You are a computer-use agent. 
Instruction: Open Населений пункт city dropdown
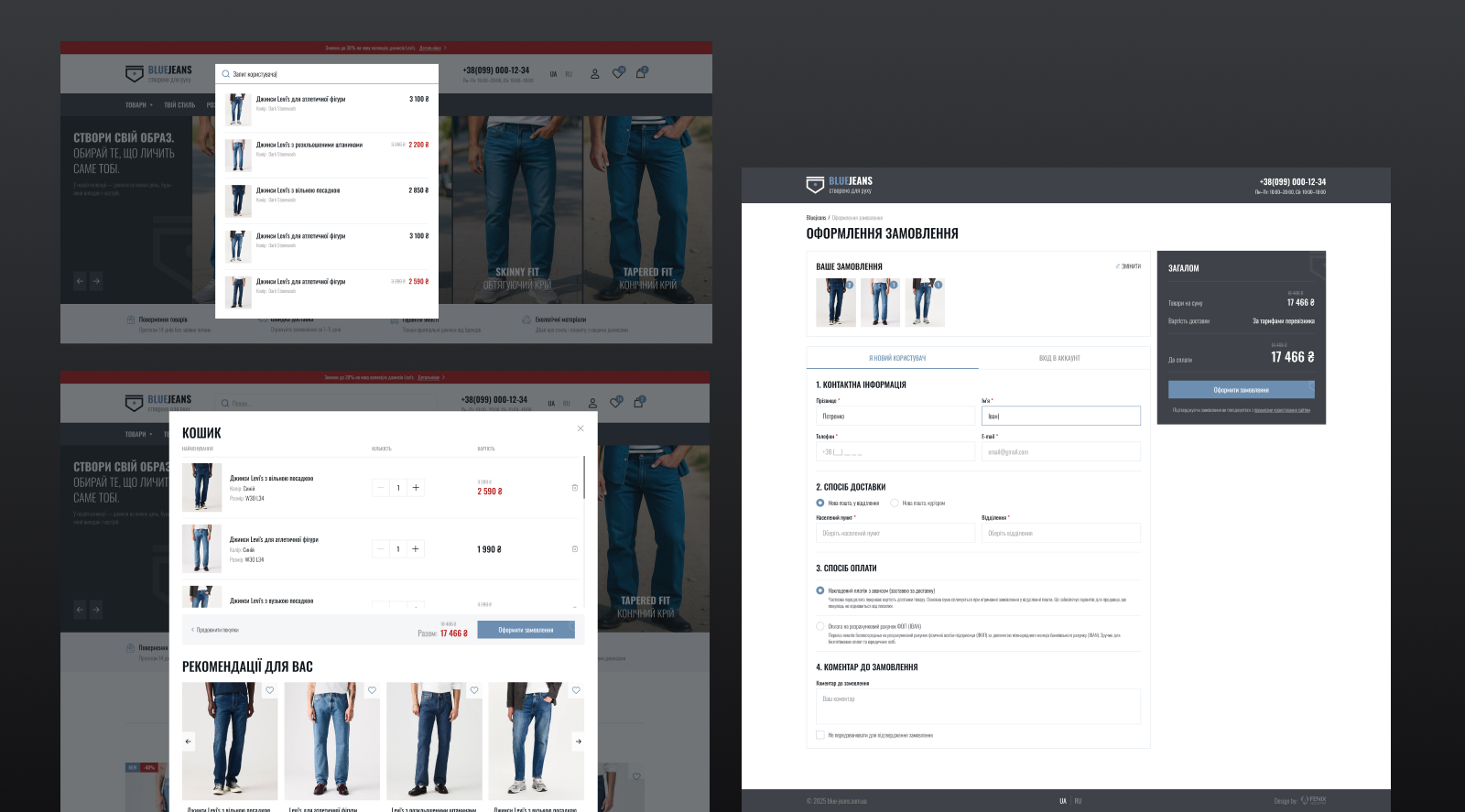[895, 533]
